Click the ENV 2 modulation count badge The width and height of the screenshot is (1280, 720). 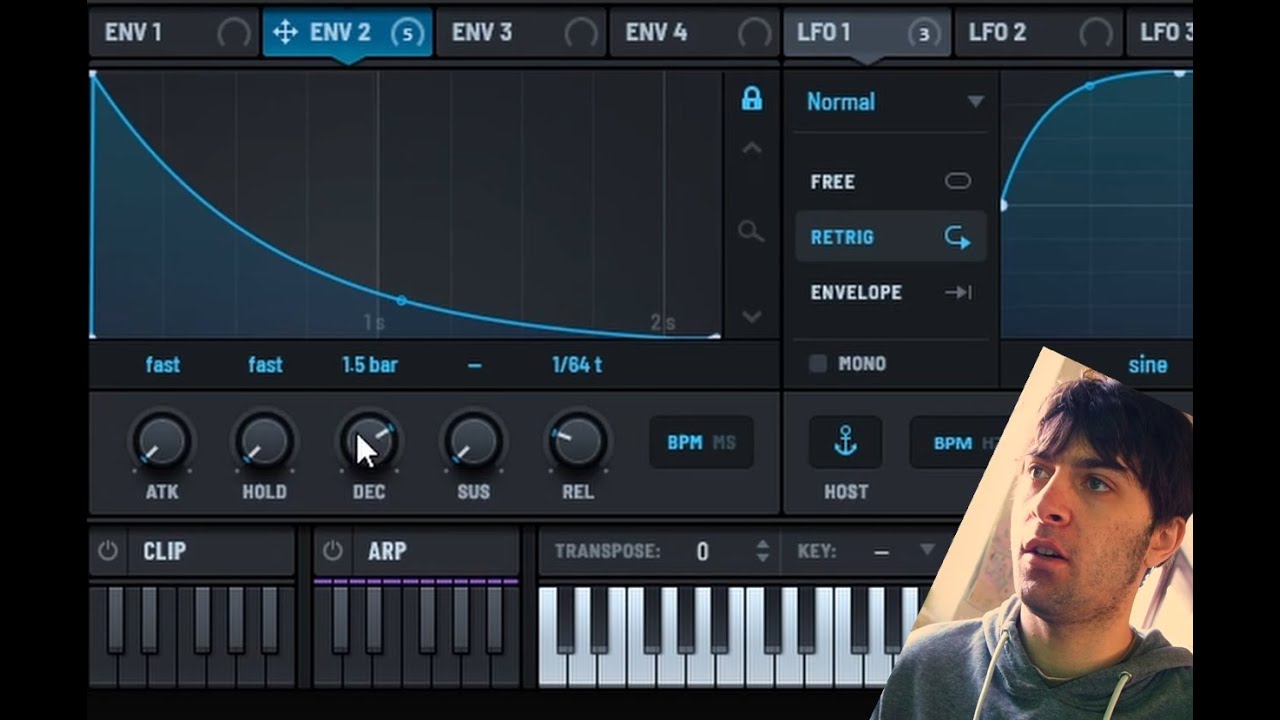click(406, 33)
